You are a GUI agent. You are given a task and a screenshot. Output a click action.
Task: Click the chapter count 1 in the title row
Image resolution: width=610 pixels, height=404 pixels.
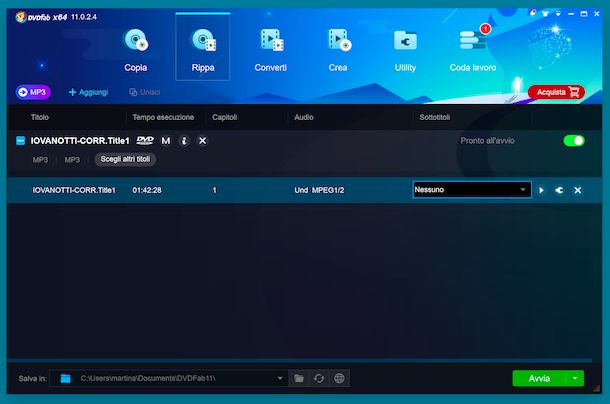(x=214, y=190)
